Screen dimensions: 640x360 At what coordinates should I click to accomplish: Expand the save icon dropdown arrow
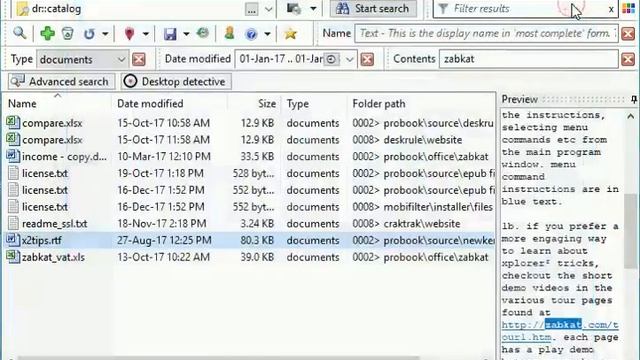186,34
